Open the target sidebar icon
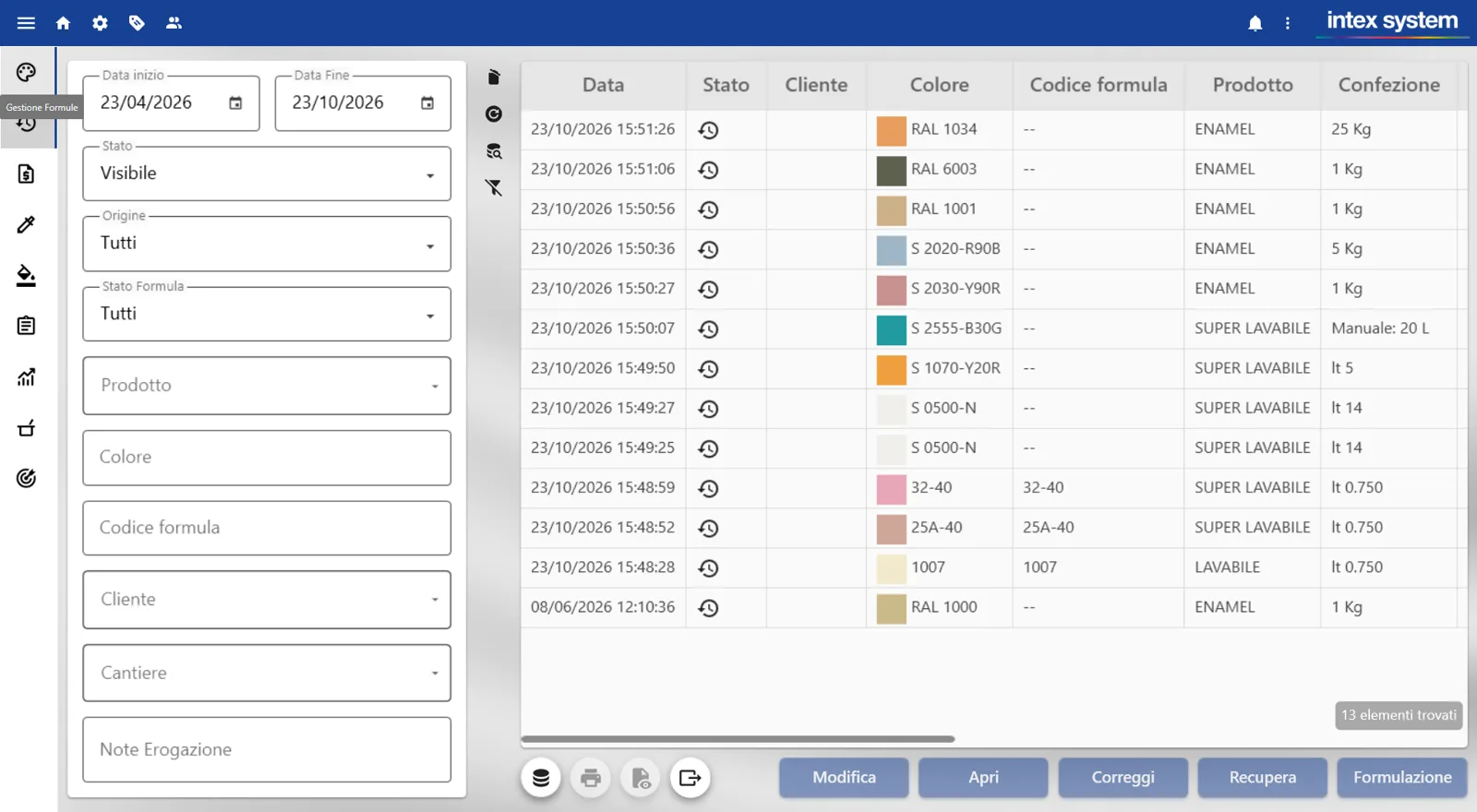This screenshot has height=812, width=1477. click(26, 478)
